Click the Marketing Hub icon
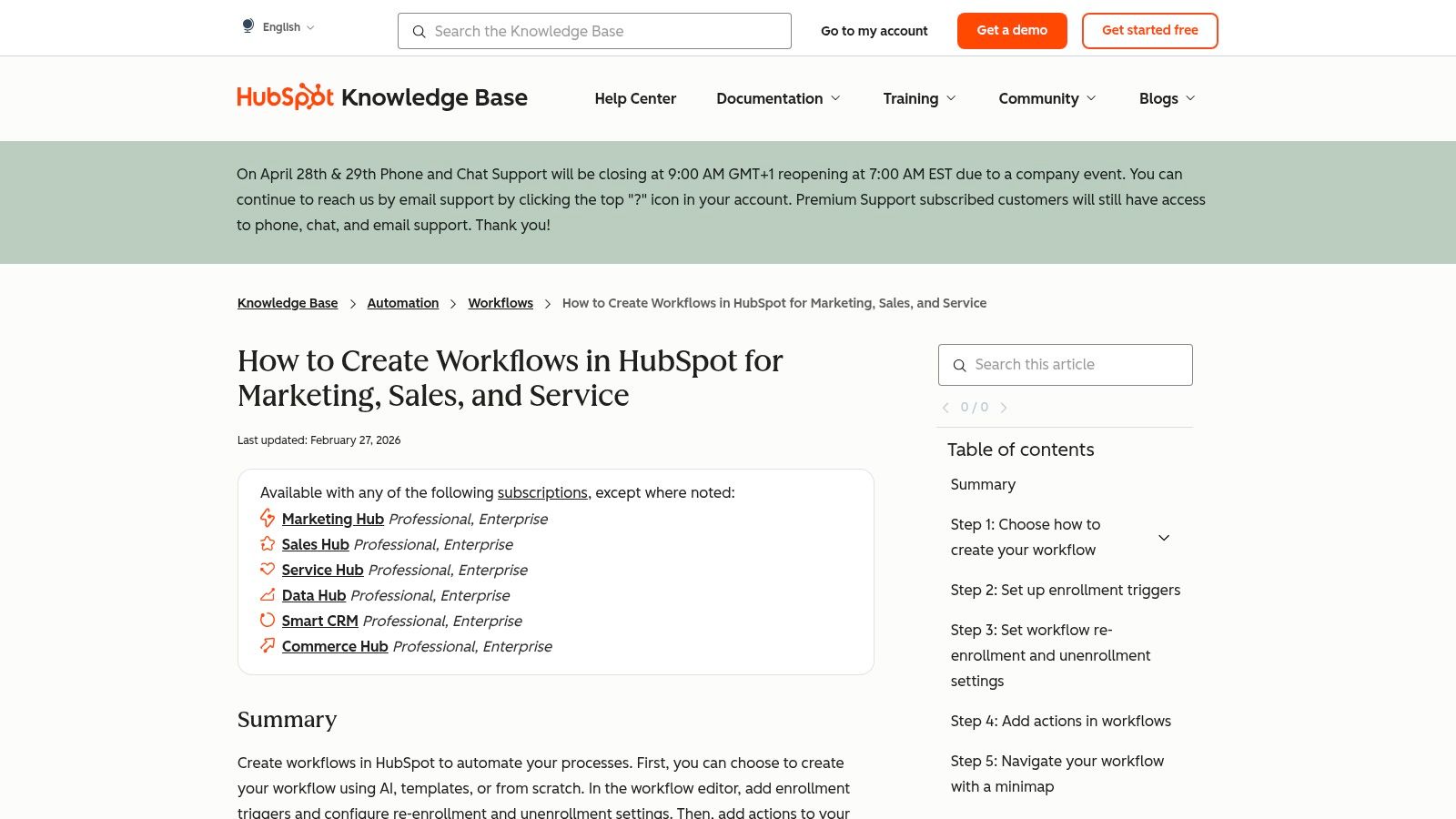The width and height of the screenshot is (1456, 819). pyautogui.click(x=268, y=518)
